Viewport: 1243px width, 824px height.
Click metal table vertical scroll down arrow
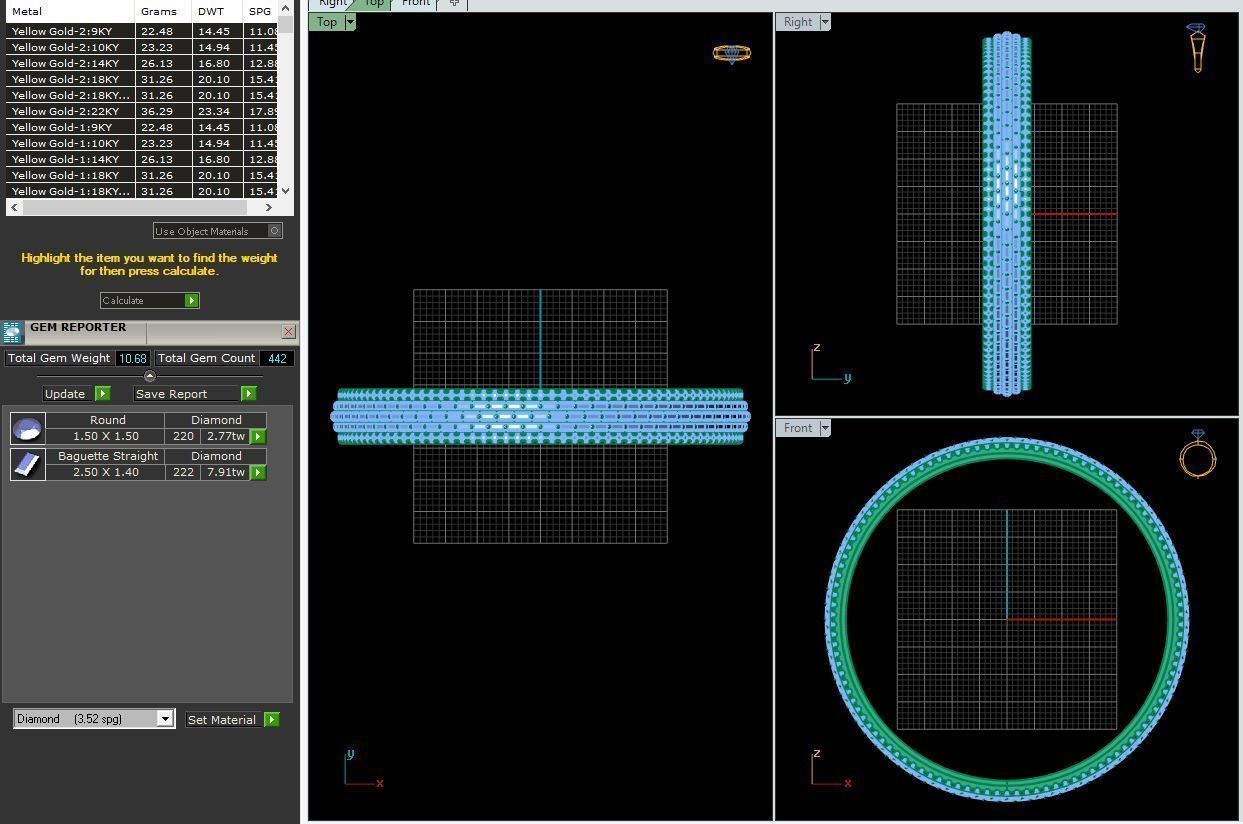[286, 190]
